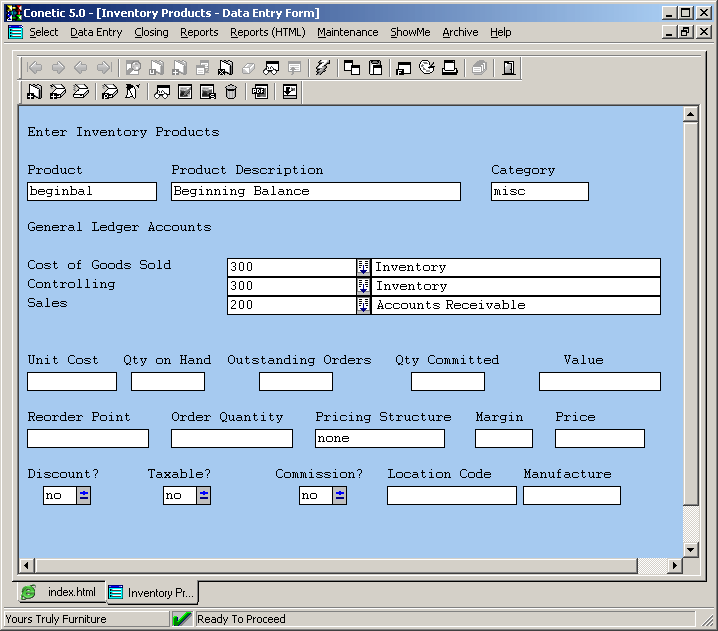Click the exit door toolbar icon
Screen dimensions: 718x631
[509, 68]
